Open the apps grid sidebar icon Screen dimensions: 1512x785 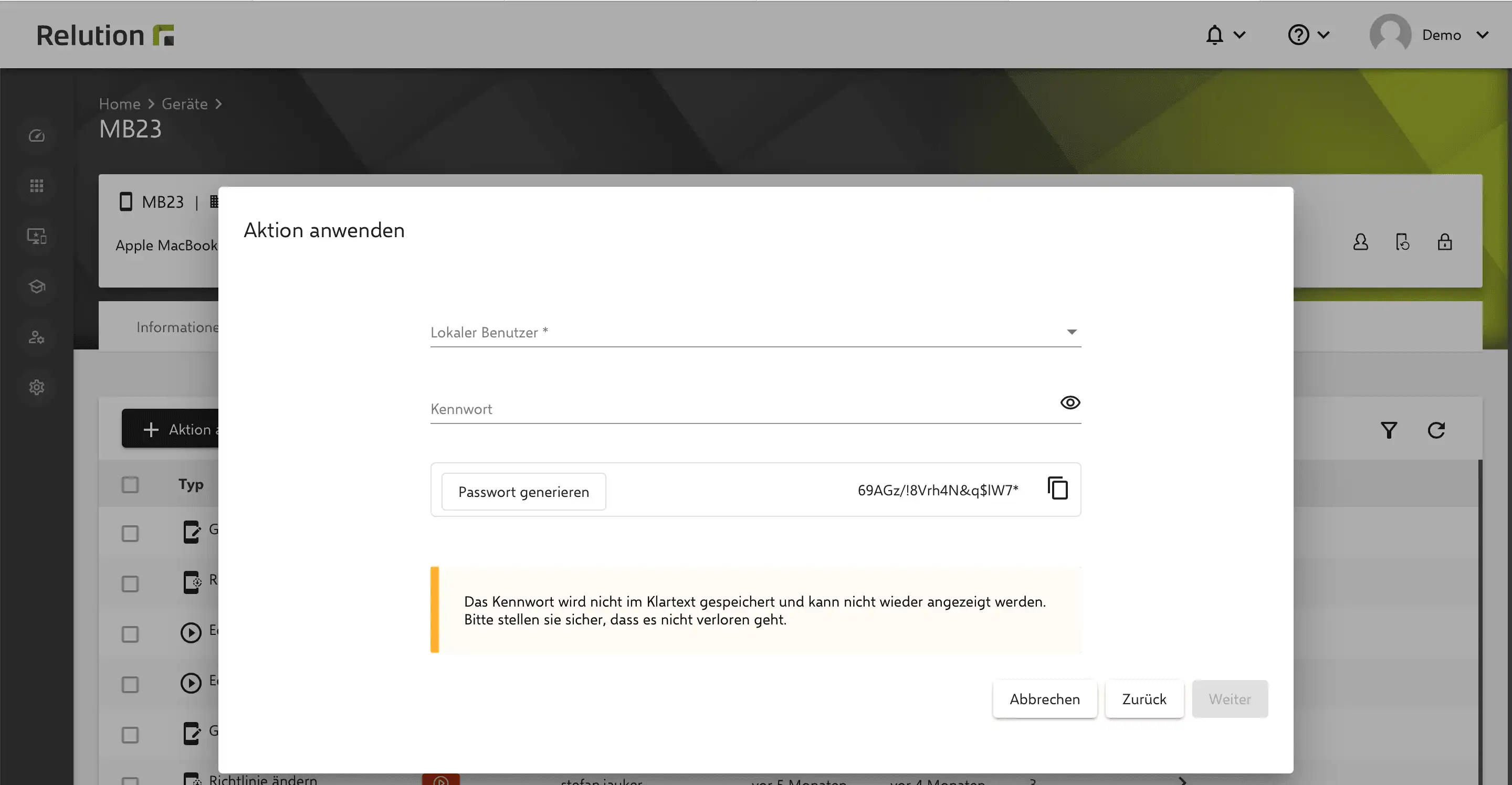(36, 186)
